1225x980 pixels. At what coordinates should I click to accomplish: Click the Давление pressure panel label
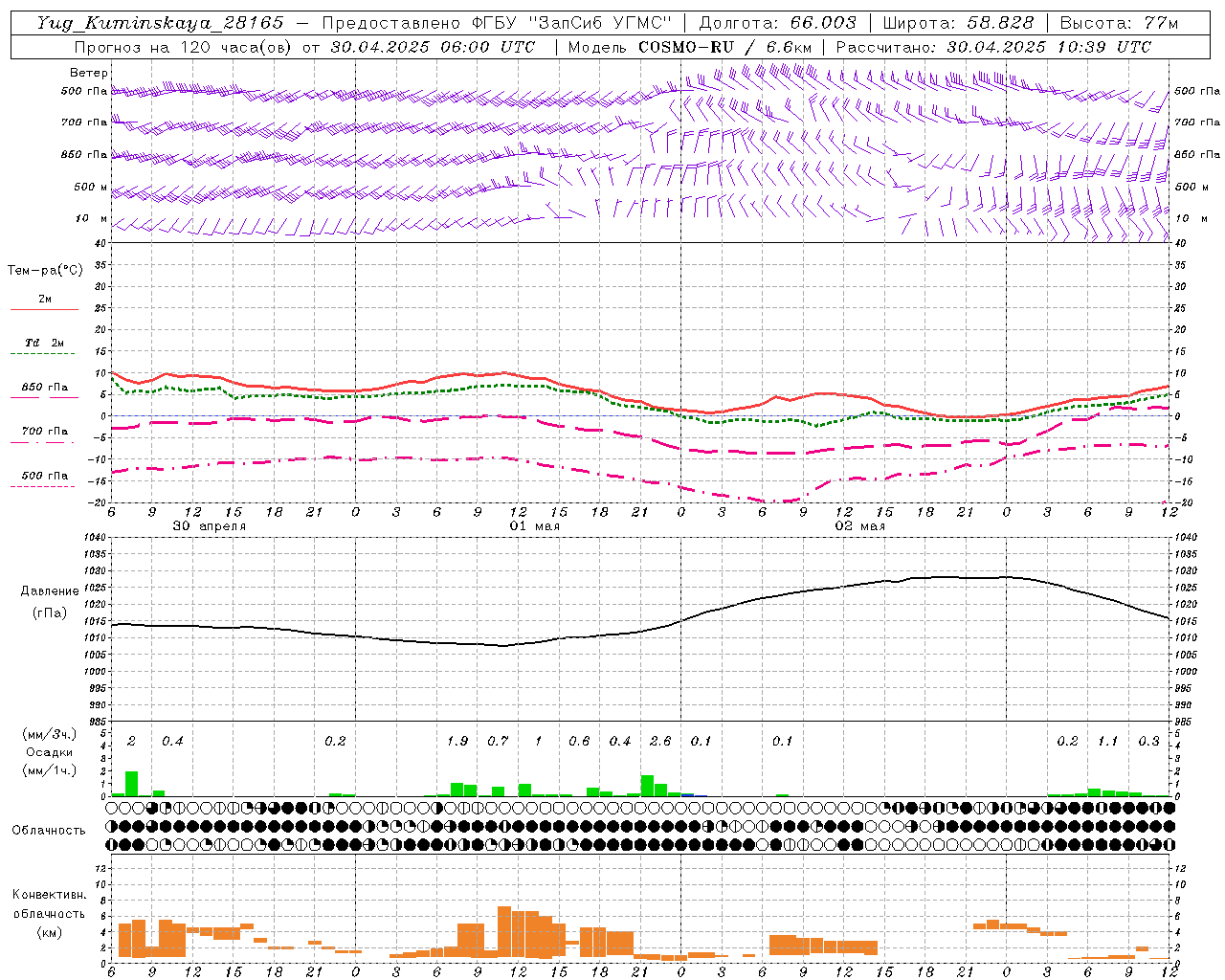pyautogui.click(x=50, y=591)
